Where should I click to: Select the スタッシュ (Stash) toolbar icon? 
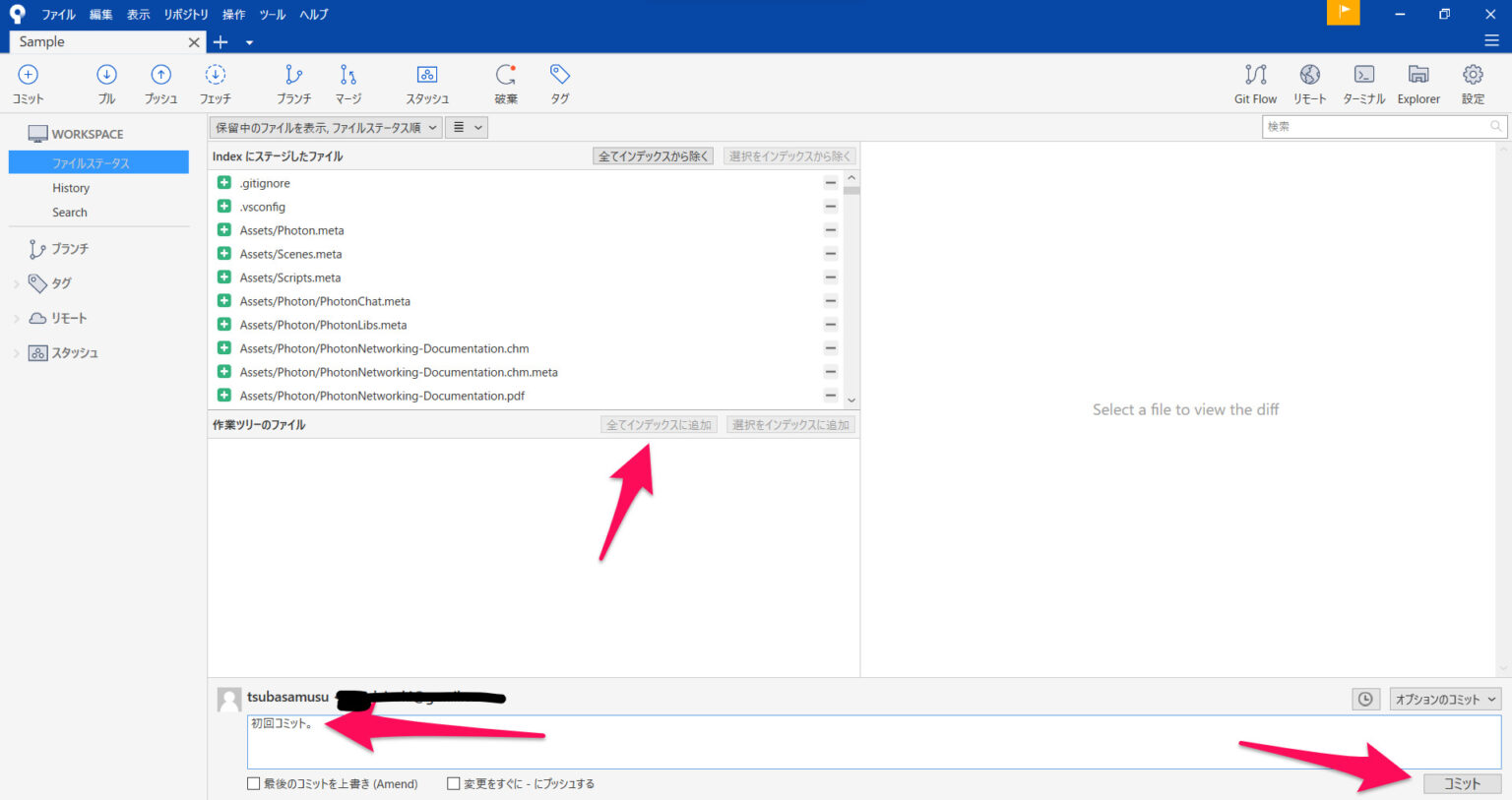click(x=426, y=82)
